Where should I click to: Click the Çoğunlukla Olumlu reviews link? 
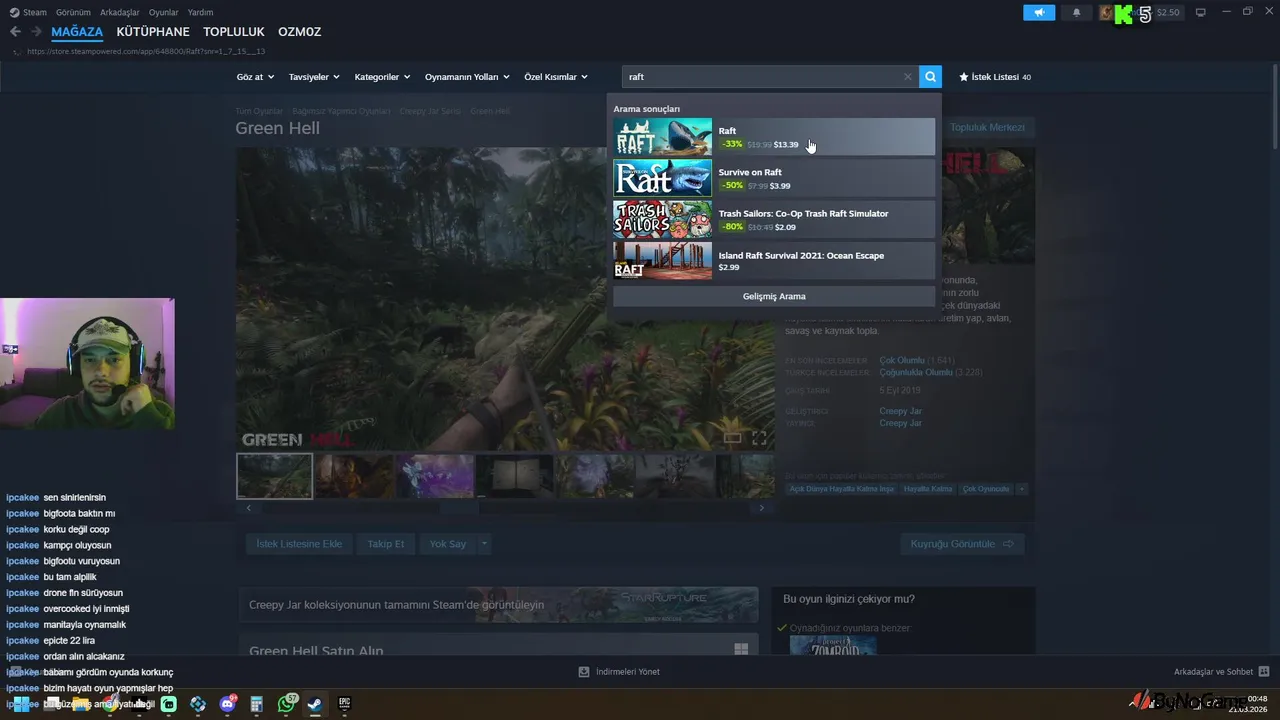point(916,372)
